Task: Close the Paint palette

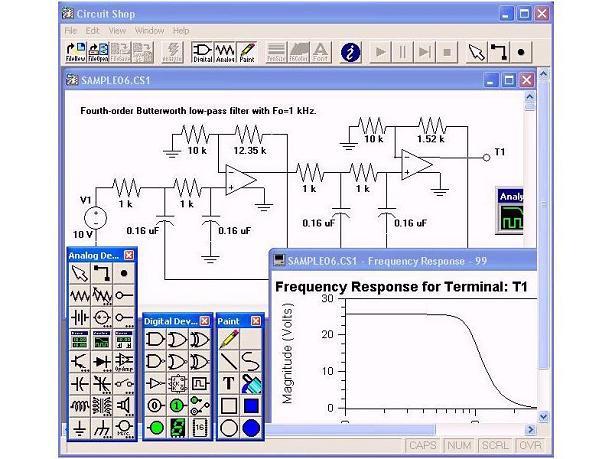Action: click(256, 321)
